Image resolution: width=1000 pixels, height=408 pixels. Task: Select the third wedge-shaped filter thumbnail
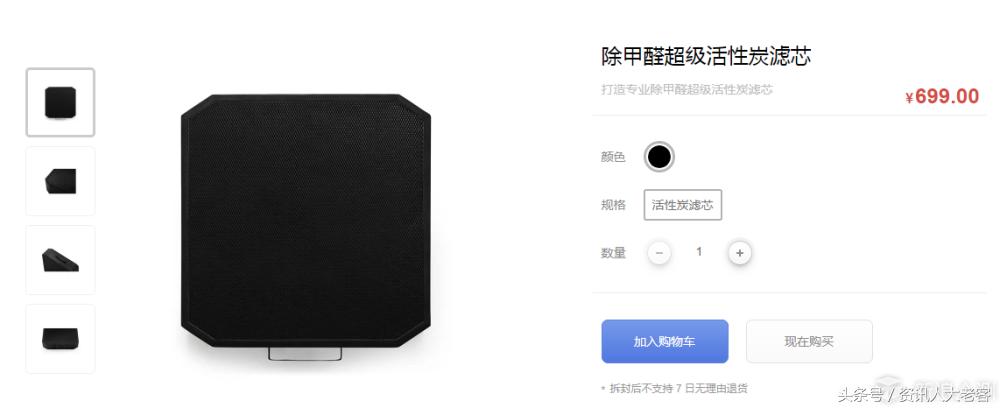(x=61, y=260)
